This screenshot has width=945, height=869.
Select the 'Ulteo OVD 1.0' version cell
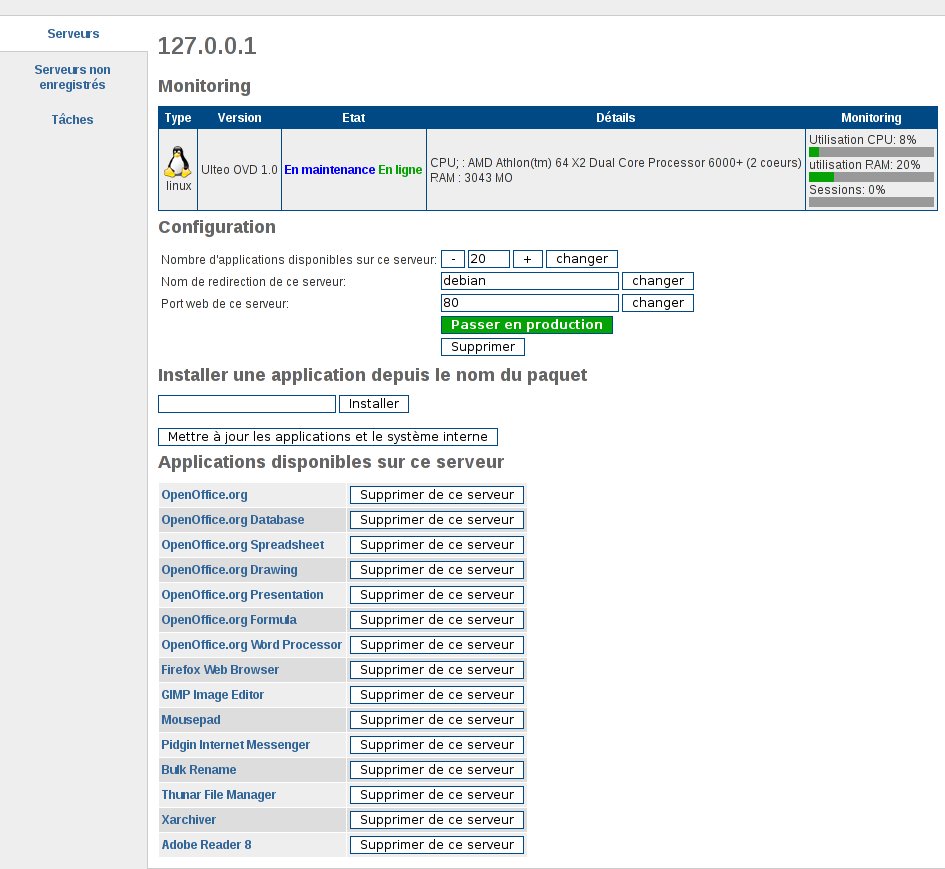click(x=239, y=170)
